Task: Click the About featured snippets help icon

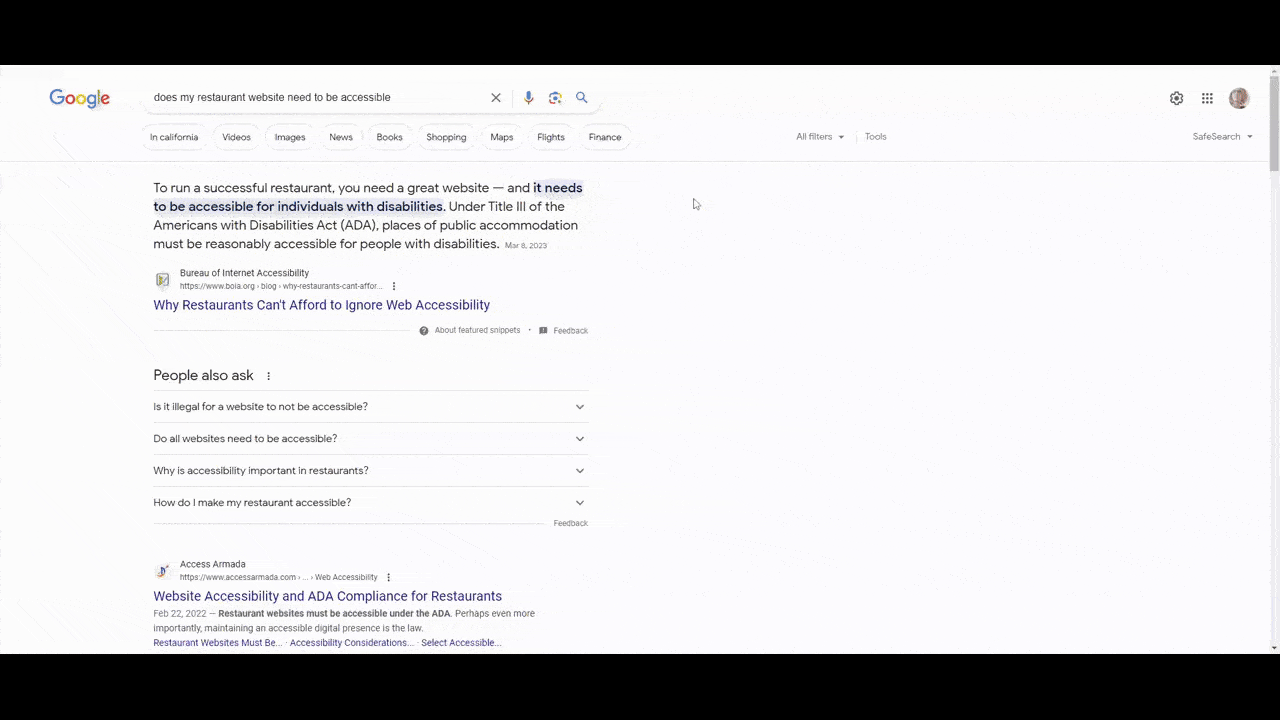Action: [x=424, y=331]
